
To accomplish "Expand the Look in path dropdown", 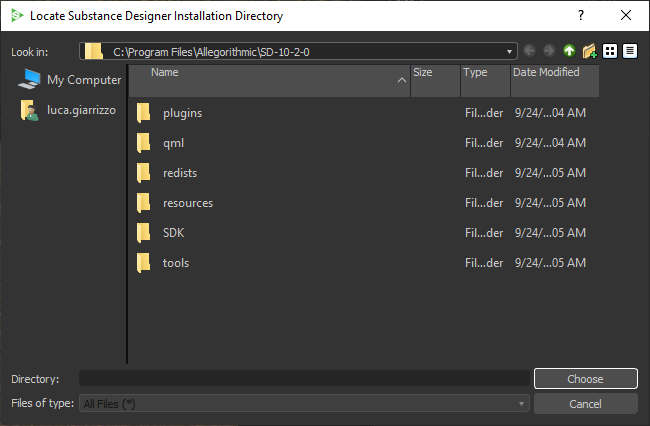I will [x=509, y=52].
